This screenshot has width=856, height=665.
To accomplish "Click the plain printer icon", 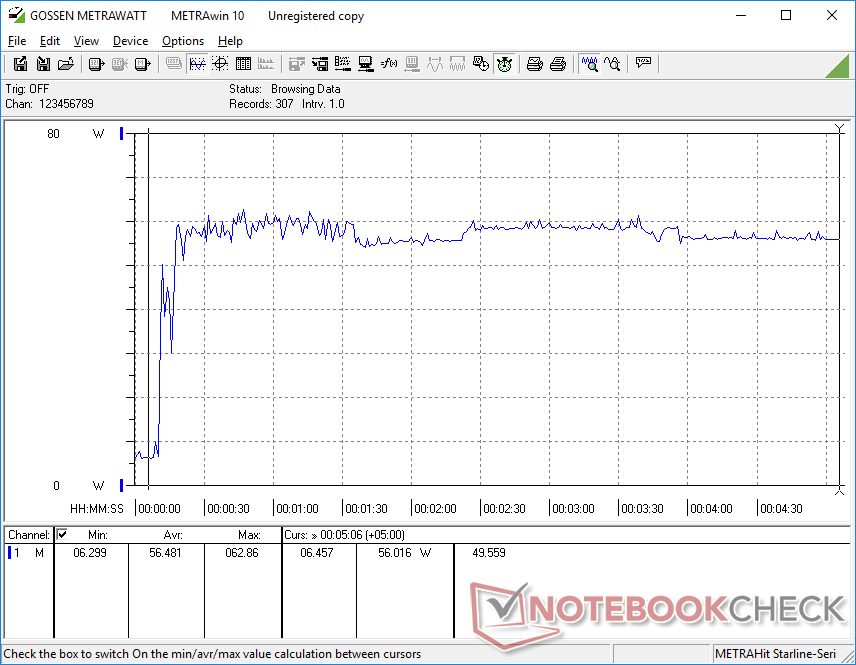I will point(557,64).
